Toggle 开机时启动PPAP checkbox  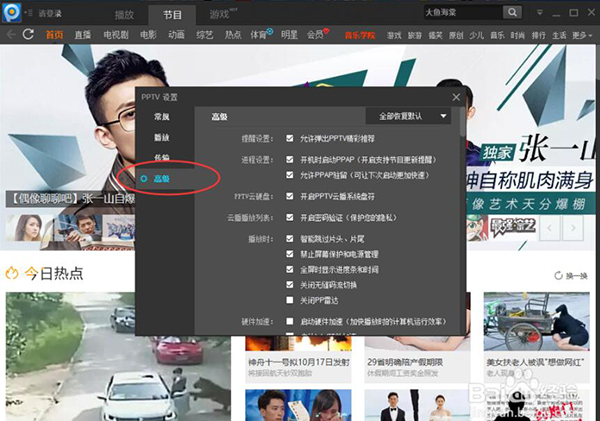point(290,159)
